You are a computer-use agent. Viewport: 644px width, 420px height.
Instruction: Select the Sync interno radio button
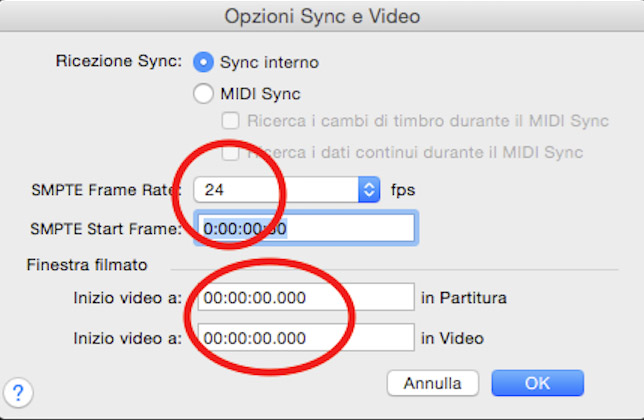(203, 62)
